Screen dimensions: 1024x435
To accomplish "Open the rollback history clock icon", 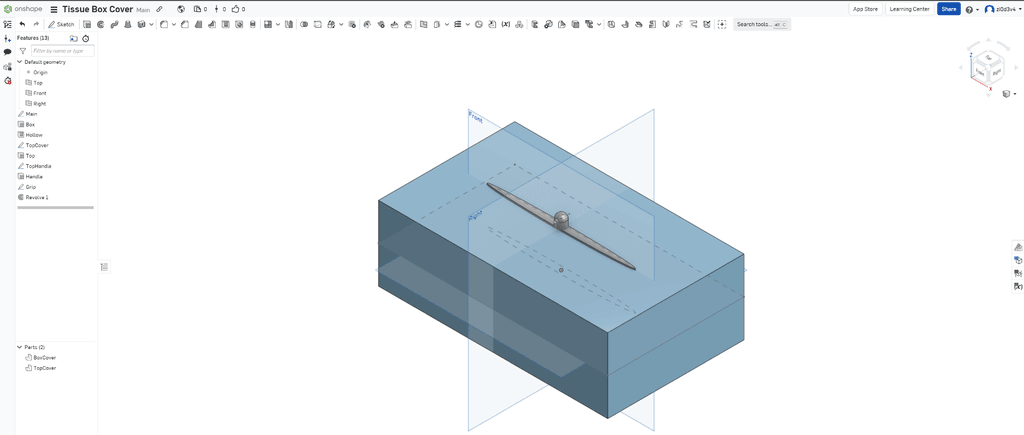I will 86,39.
